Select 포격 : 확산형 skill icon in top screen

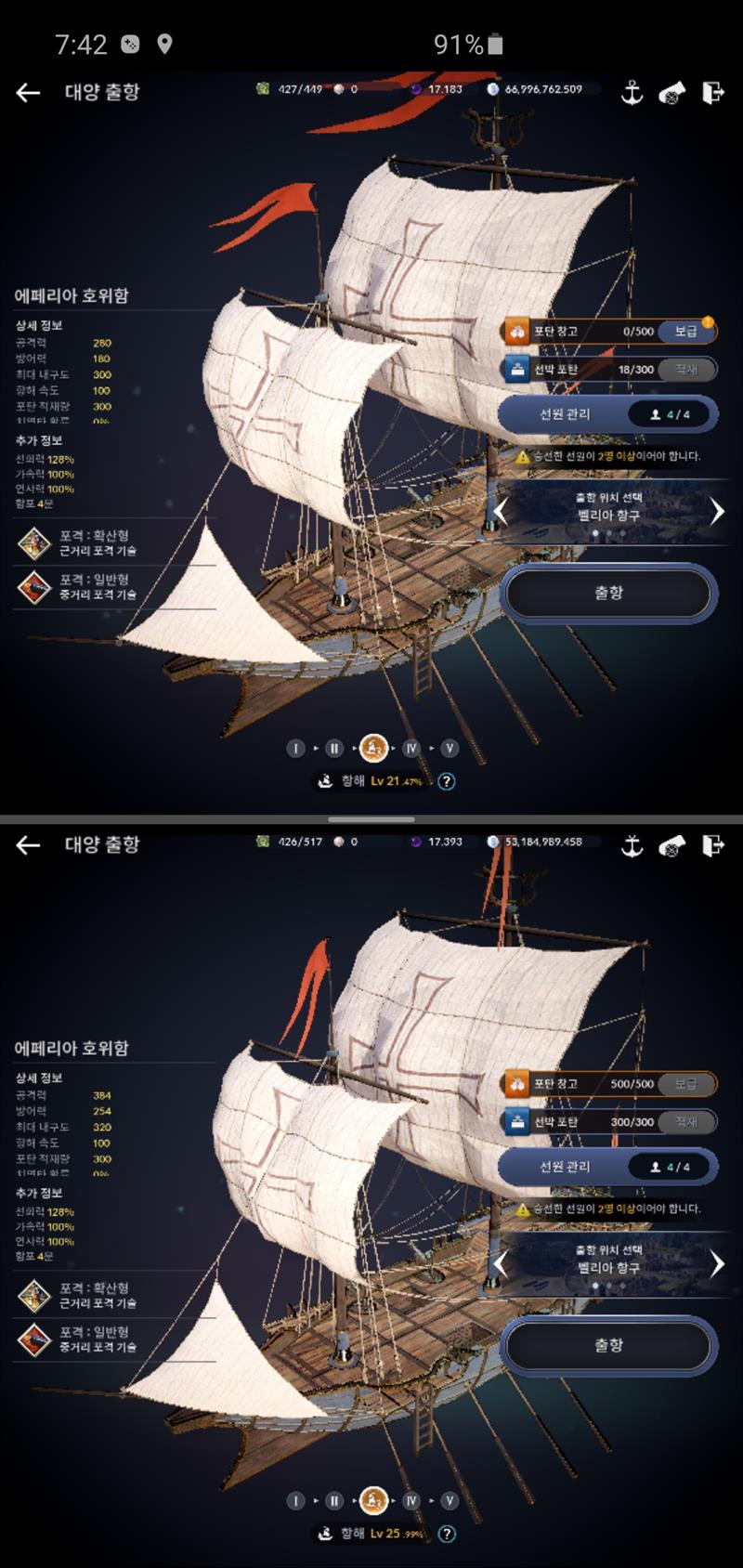point(34,543)
